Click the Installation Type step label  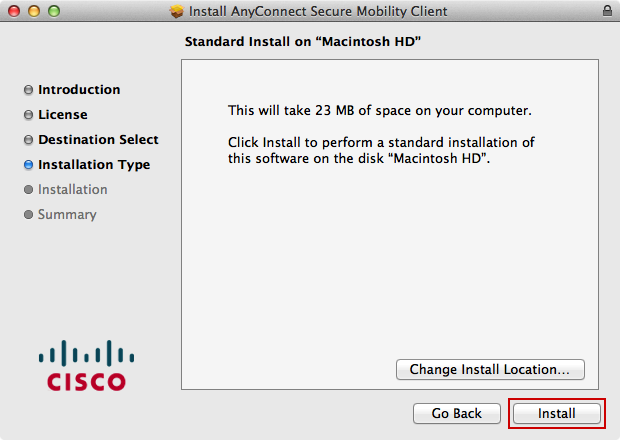click(x=94, y=165)
